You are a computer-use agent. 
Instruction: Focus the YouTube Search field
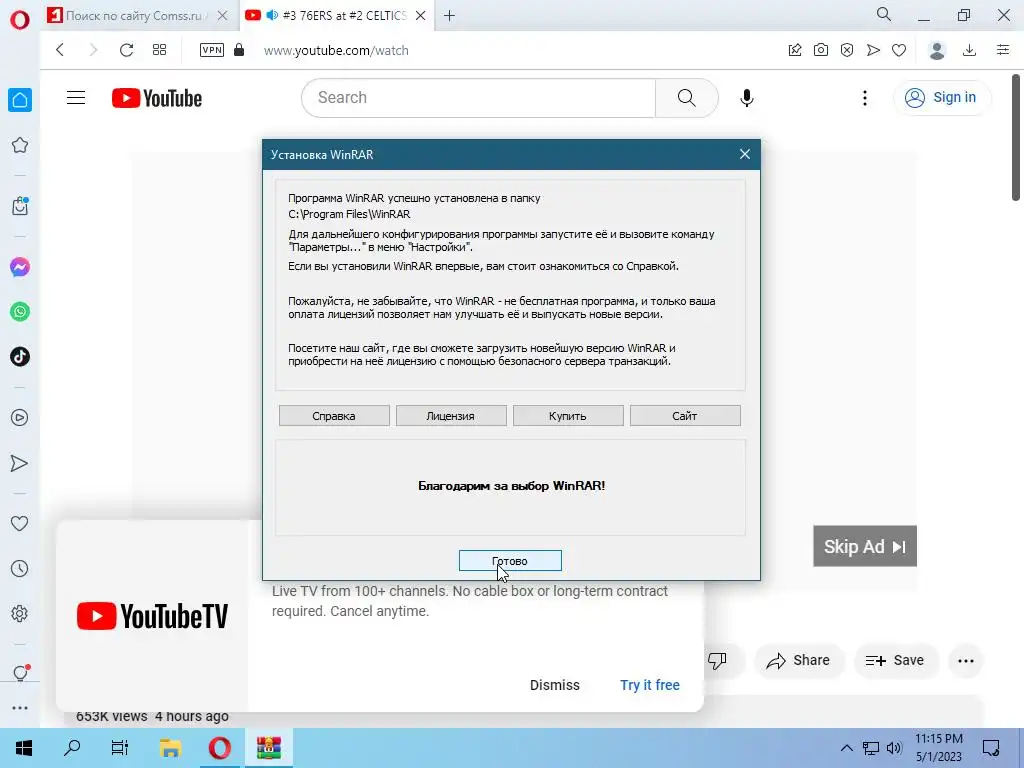pos(479,98)
